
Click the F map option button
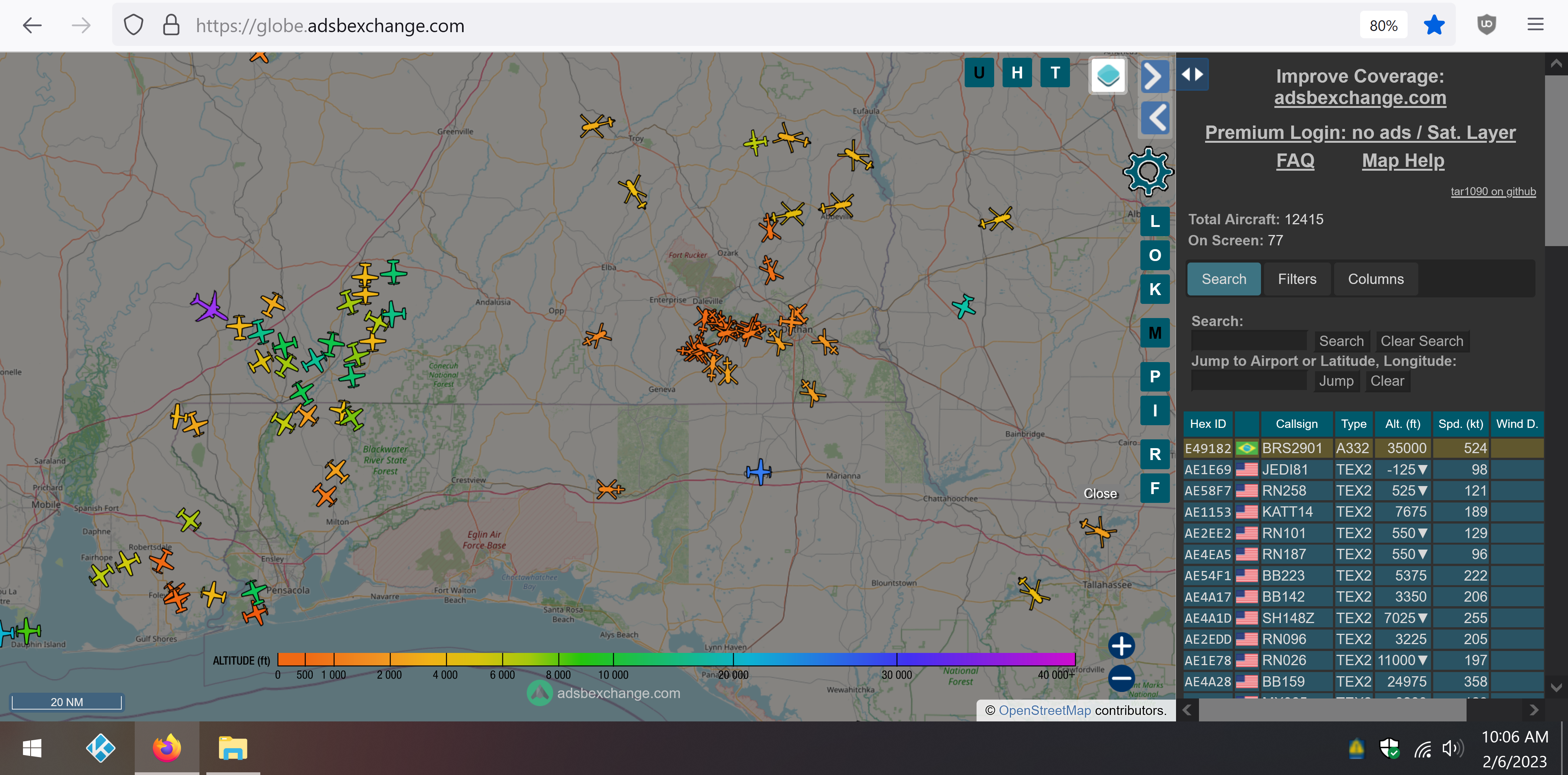click(x=1155, y=488)
